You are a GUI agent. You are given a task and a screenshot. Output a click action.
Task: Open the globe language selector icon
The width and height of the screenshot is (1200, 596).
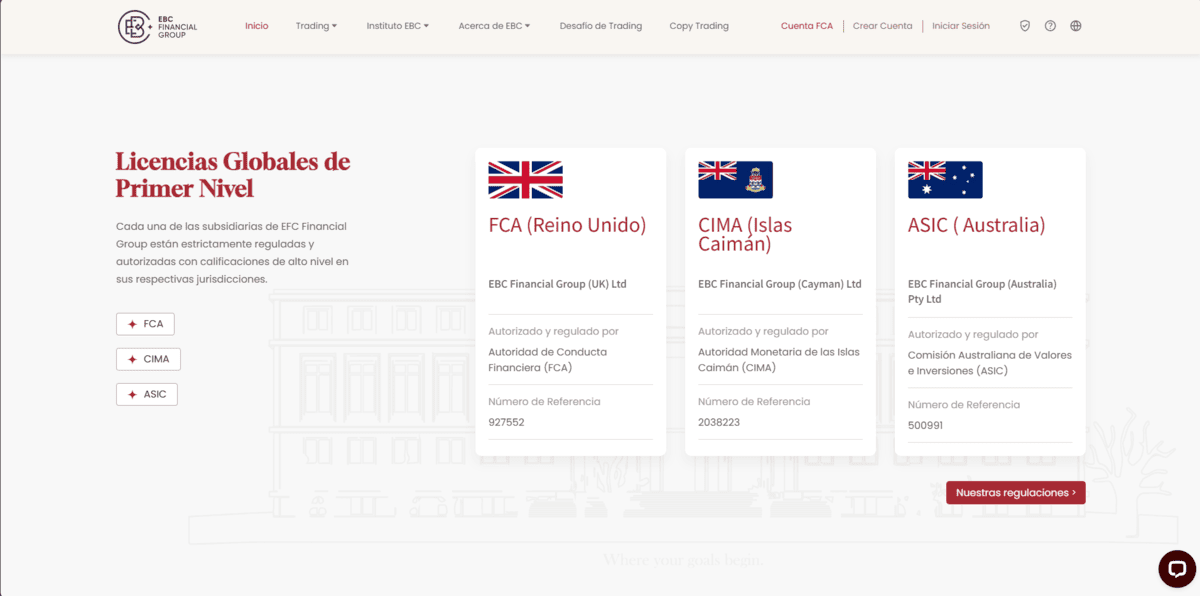(x=1076, y=26)
